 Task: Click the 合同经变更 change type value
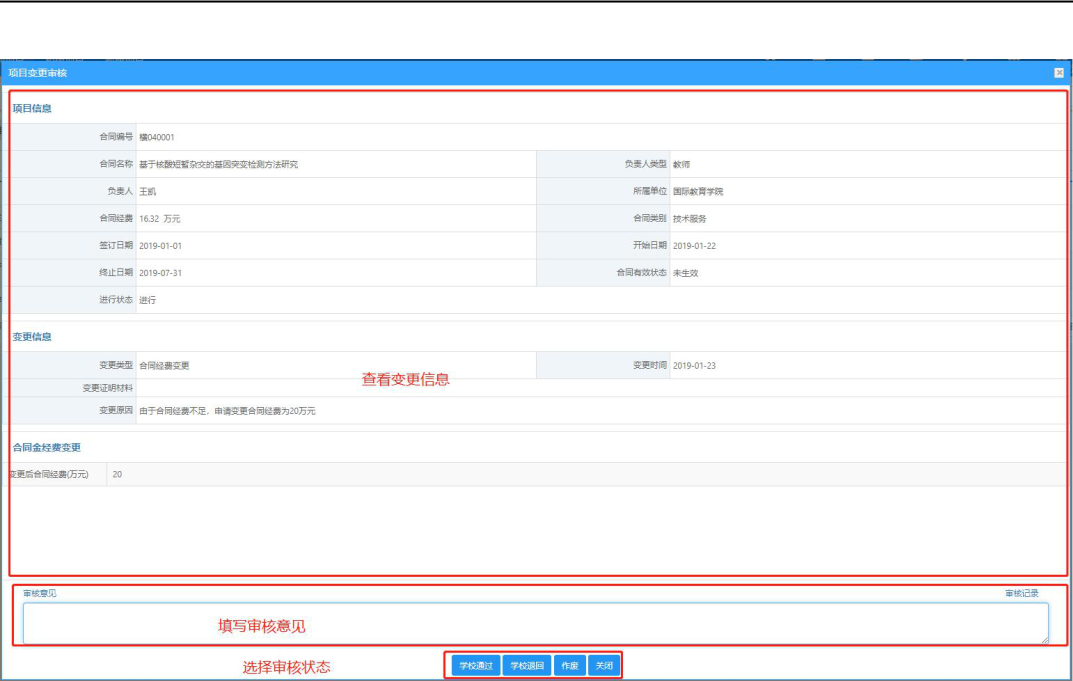pos(164,365)
